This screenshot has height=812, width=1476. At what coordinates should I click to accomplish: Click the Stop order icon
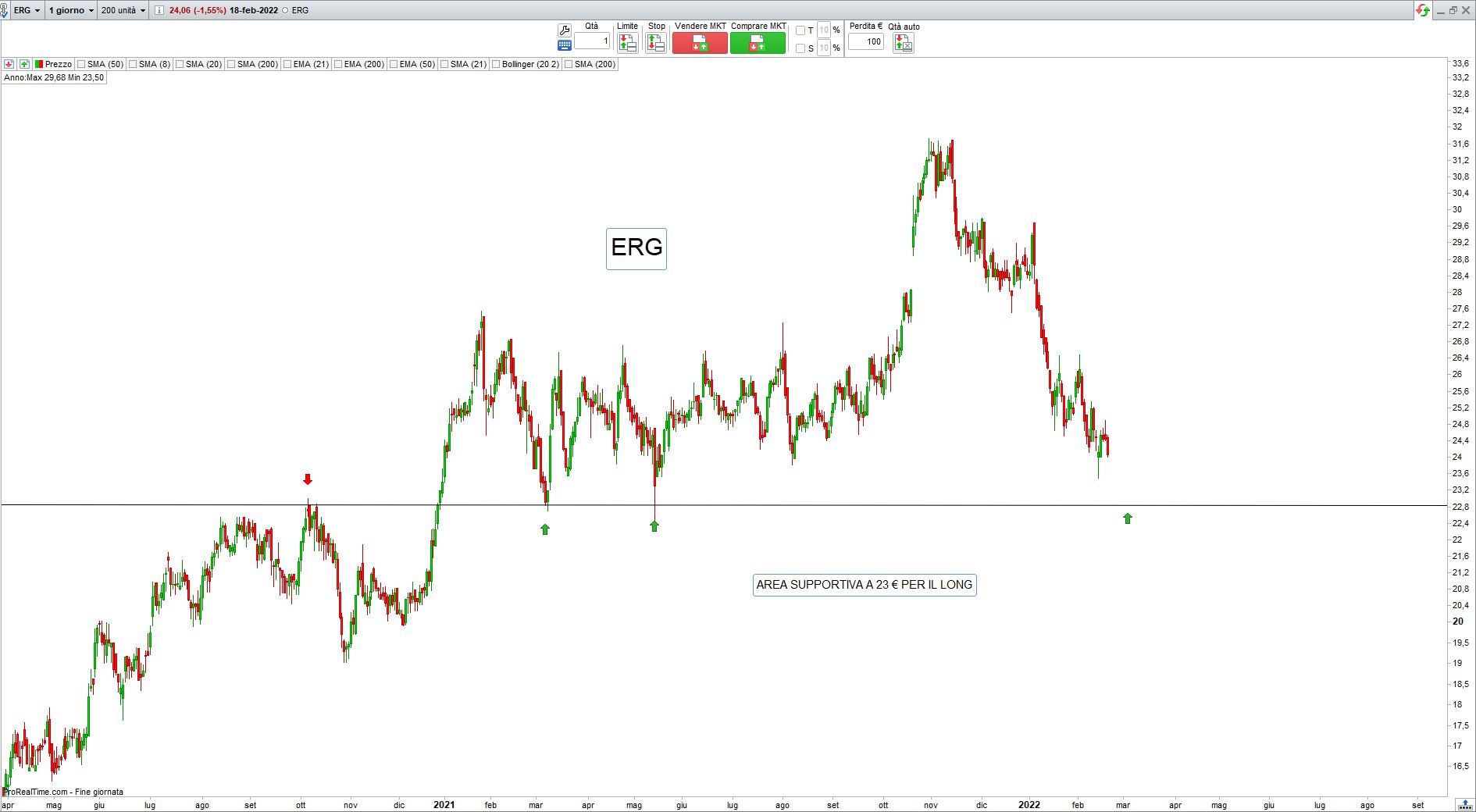[x=656, y=43]
